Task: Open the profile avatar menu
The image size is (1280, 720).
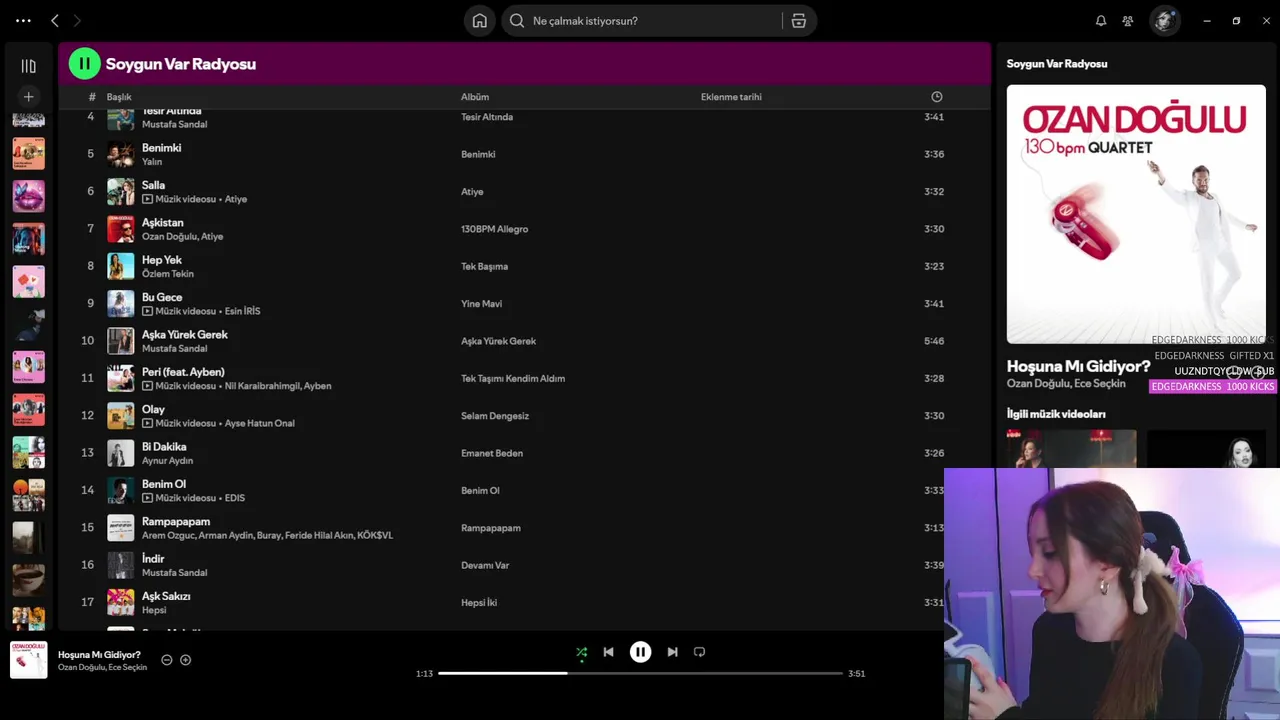Action: click(1164, 20)
